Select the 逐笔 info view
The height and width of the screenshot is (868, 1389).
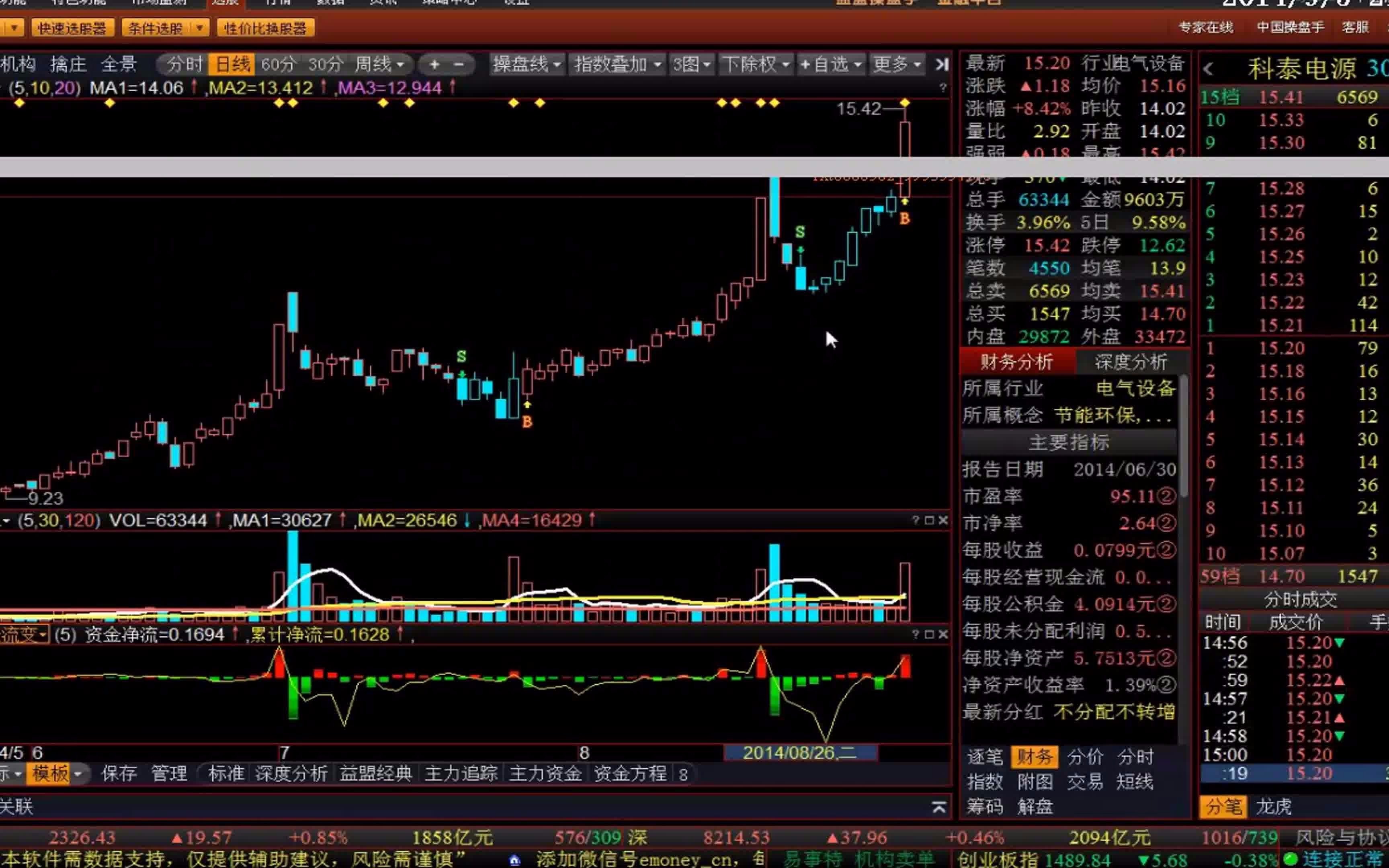[984, 757]
